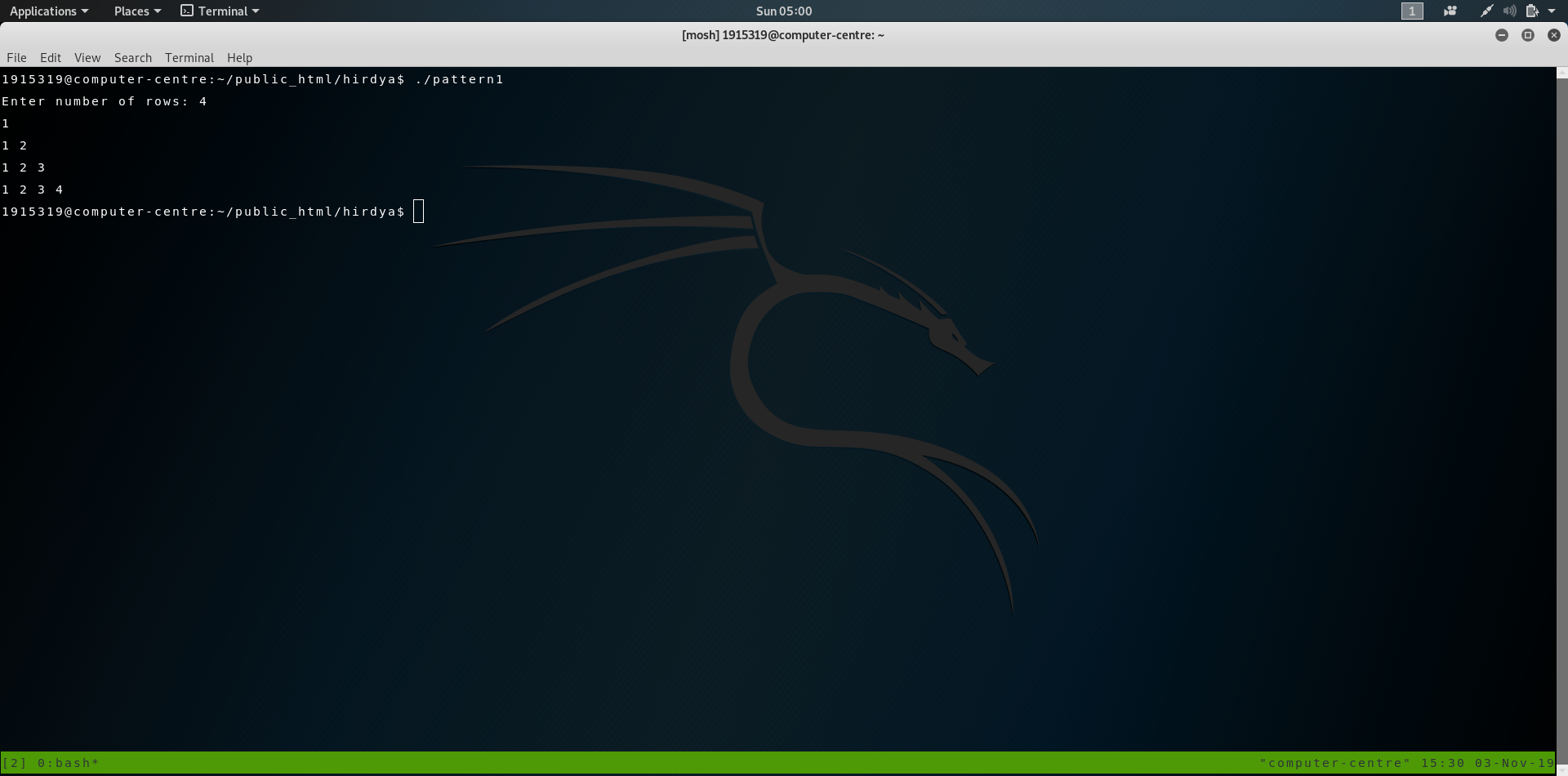Click the tmux time '15:30'
The image size is (1568, 776).
click(x=1443, y=763)
